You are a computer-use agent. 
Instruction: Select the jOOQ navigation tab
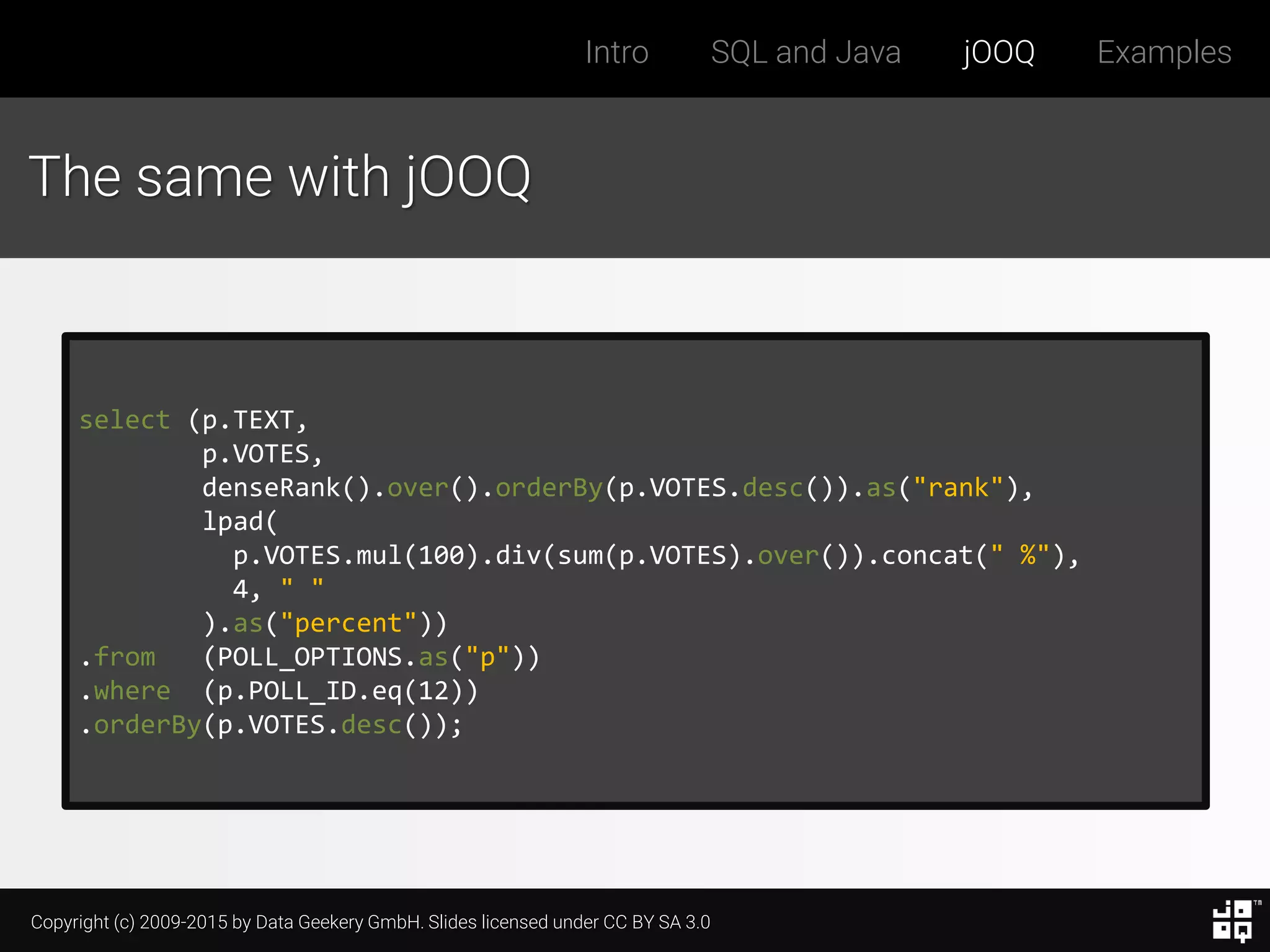pos(998,52)
